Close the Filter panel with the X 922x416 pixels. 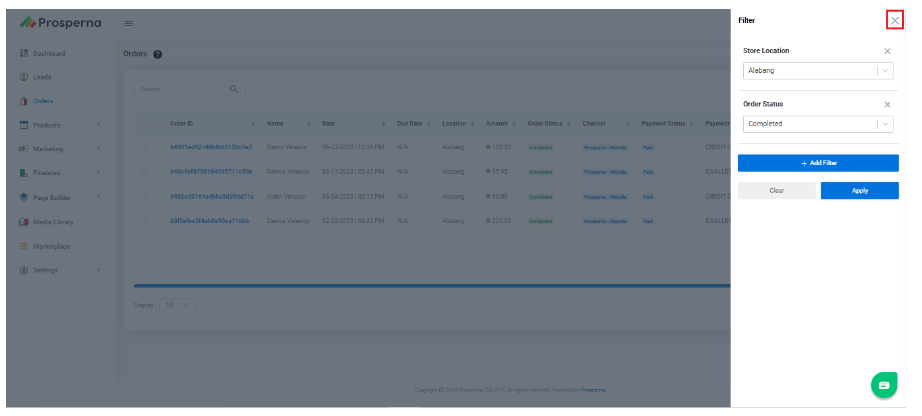[894, 21]
